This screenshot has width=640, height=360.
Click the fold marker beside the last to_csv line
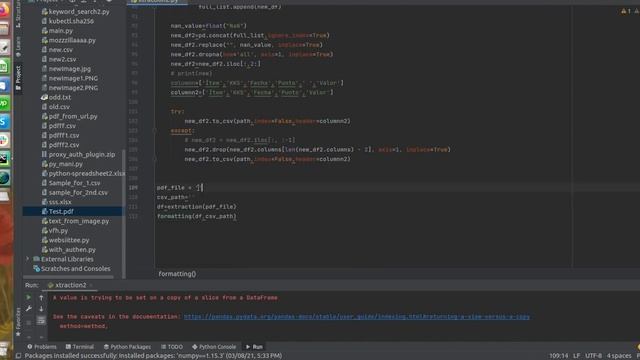click(154, 159)
